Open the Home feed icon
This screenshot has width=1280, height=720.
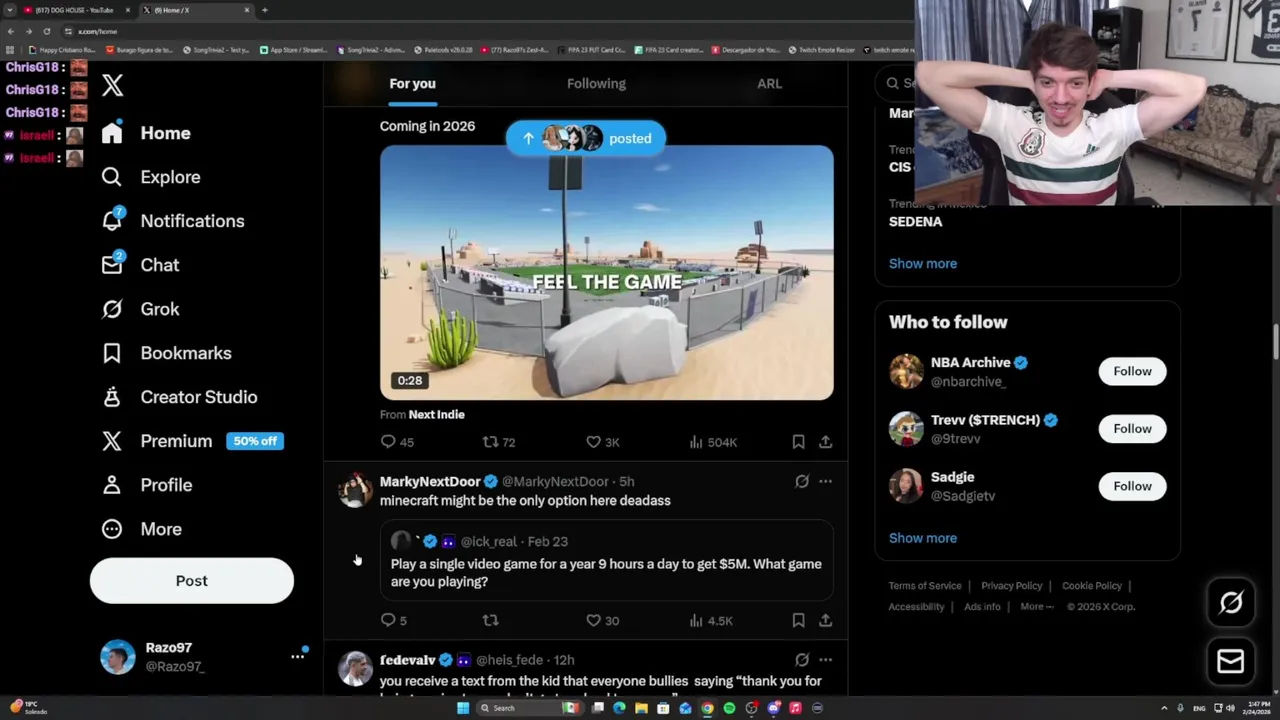[112, 133]
